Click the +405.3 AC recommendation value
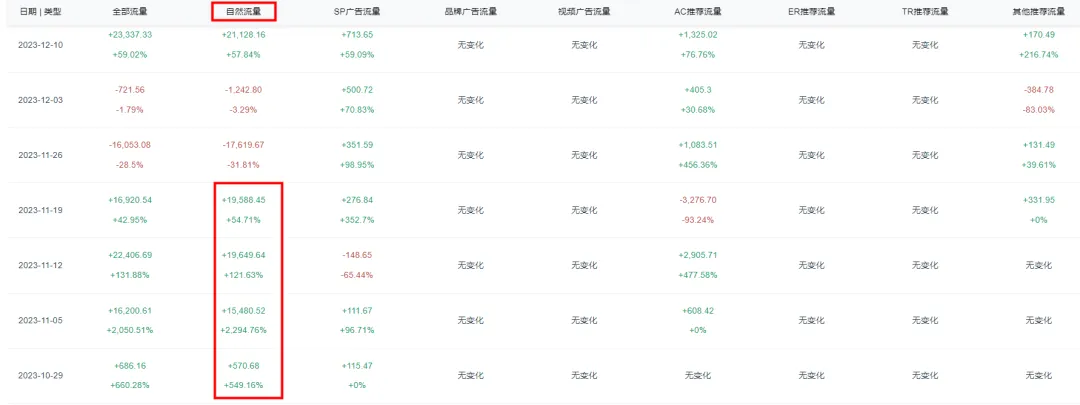Screen dimensions: 1080x405 click(698, 90)
